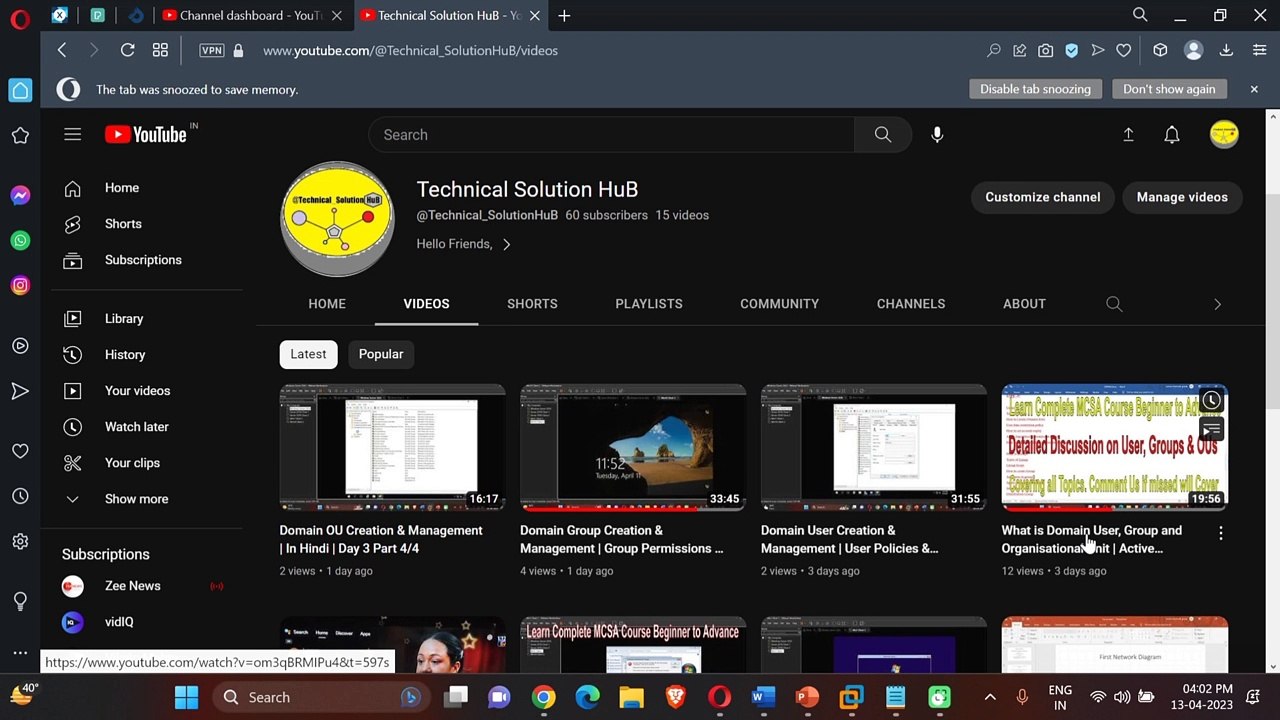Screen dimensions: 1280x720
Task: Open WhatsApp in Opera sidebar
Action: coord(20,240)
